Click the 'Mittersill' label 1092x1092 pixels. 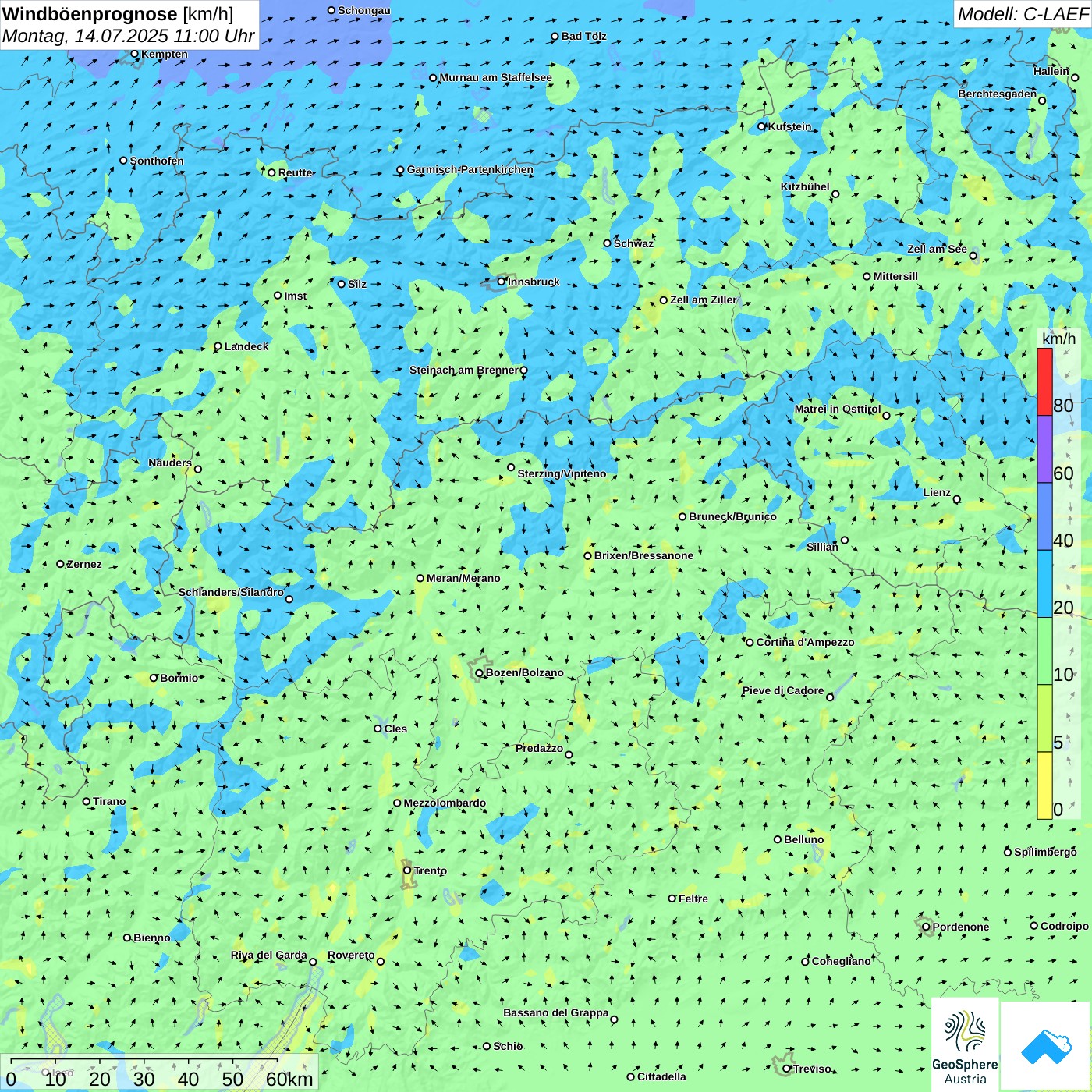(x=895, y=276)
